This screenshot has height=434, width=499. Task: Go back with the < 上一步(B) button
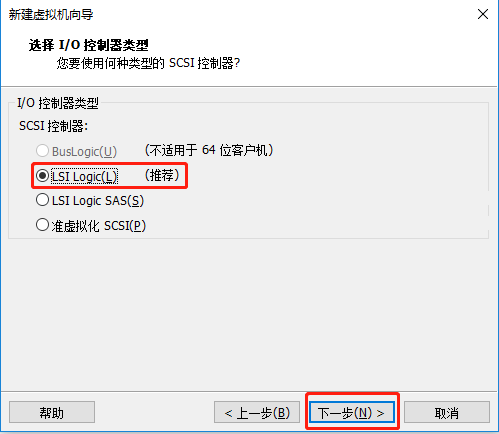coord(257,413)
